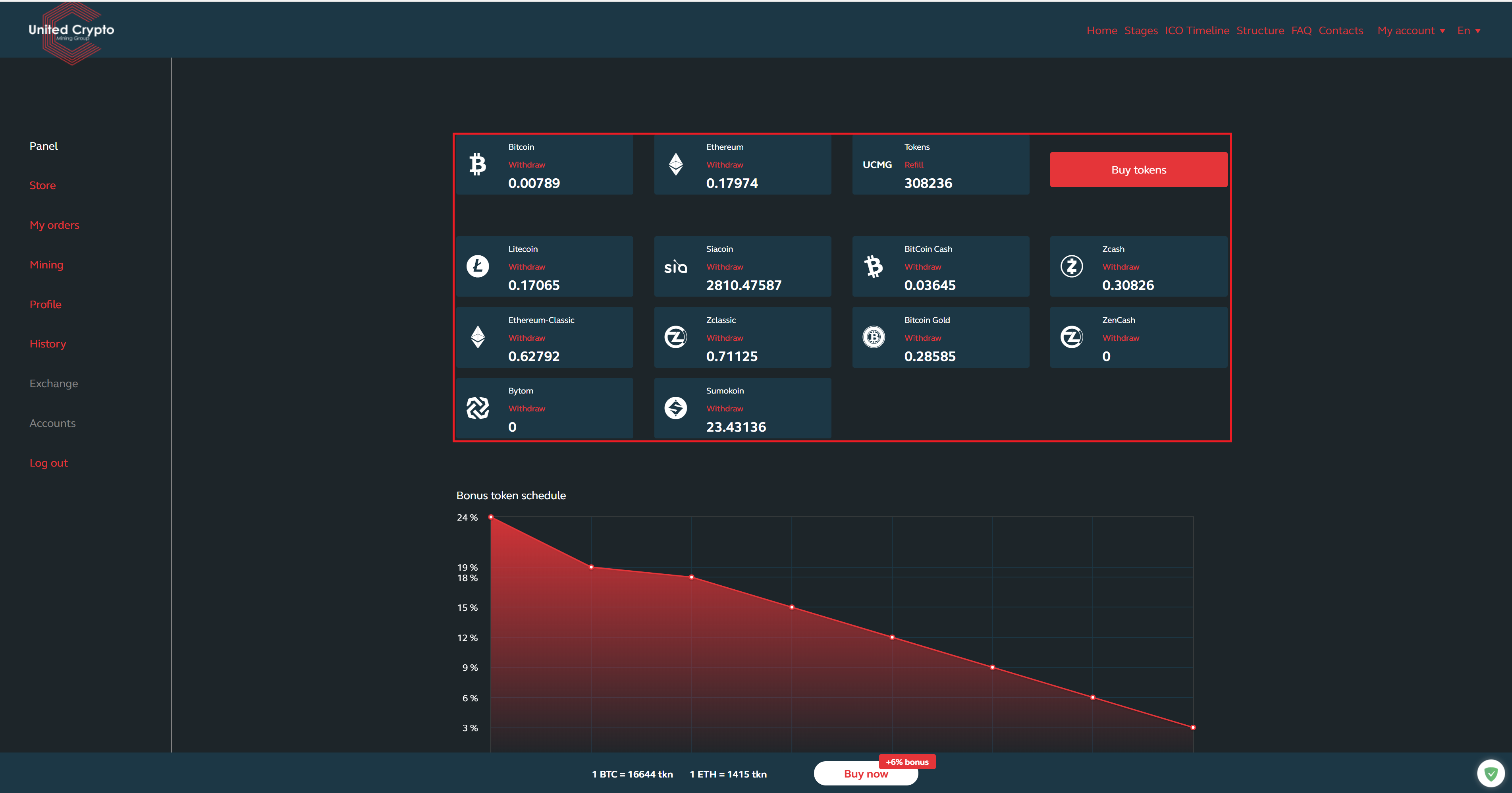Go to My orders in sidebar

pos(54,225)
